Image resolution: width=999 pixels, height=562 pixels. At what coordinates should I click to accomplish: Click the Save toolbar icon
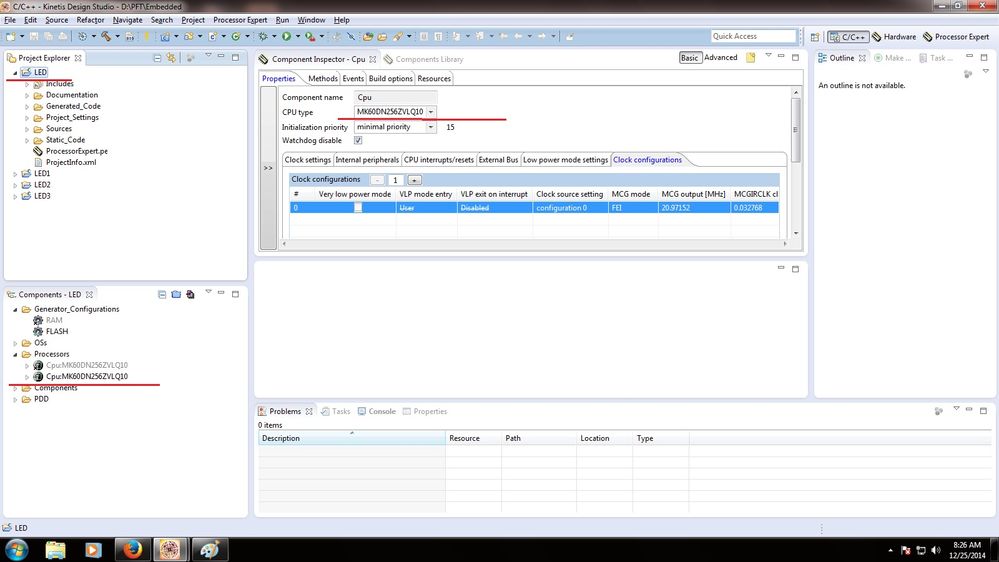point(34,36)
